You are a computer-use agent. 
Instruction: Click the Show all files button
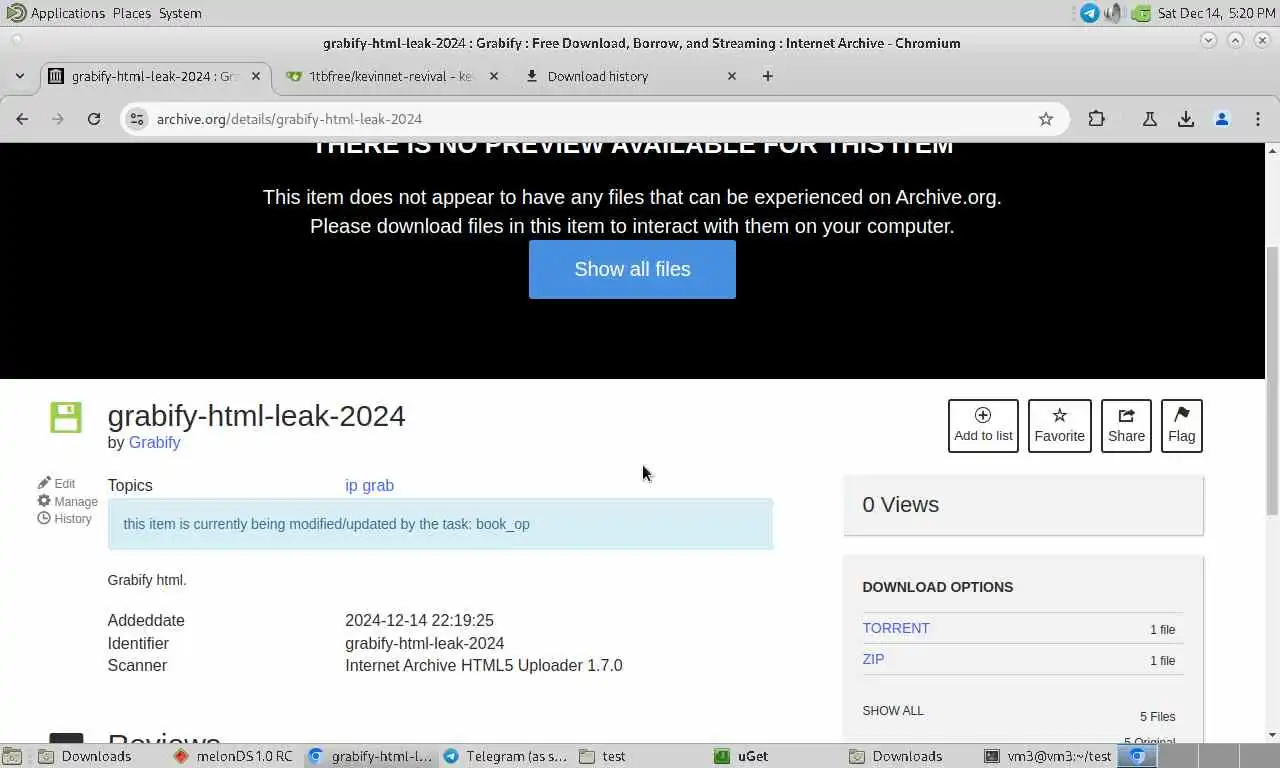pos(632,269)
